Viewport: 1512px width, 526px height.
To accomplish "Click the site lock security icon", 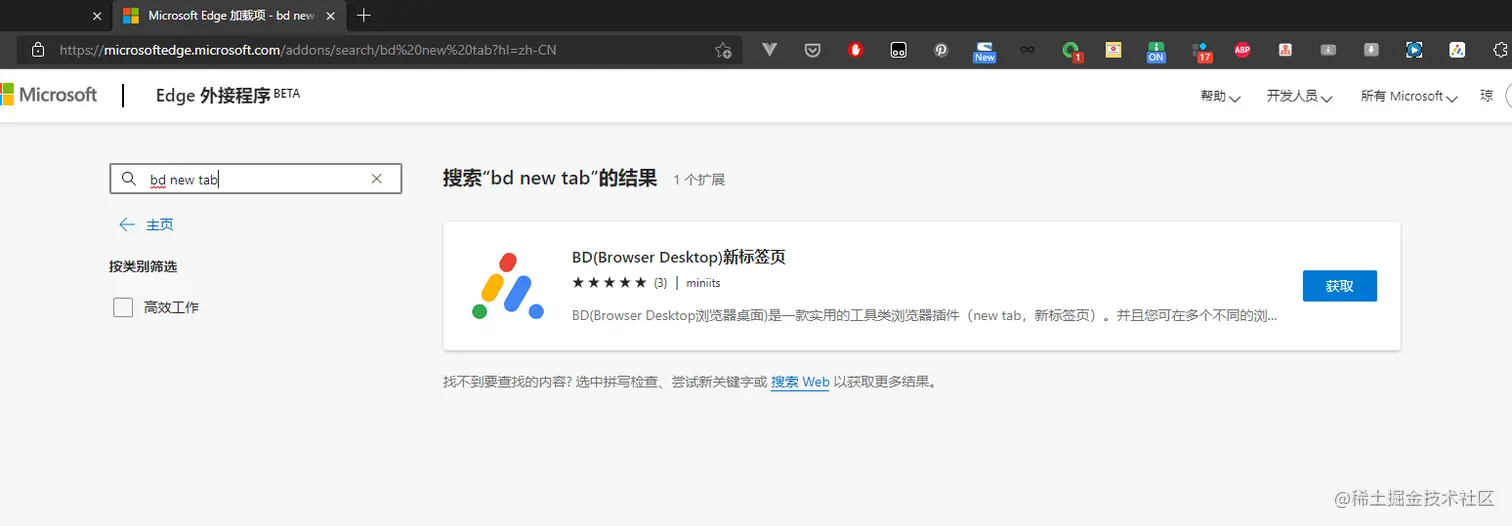I will click(x=38, y=50).
